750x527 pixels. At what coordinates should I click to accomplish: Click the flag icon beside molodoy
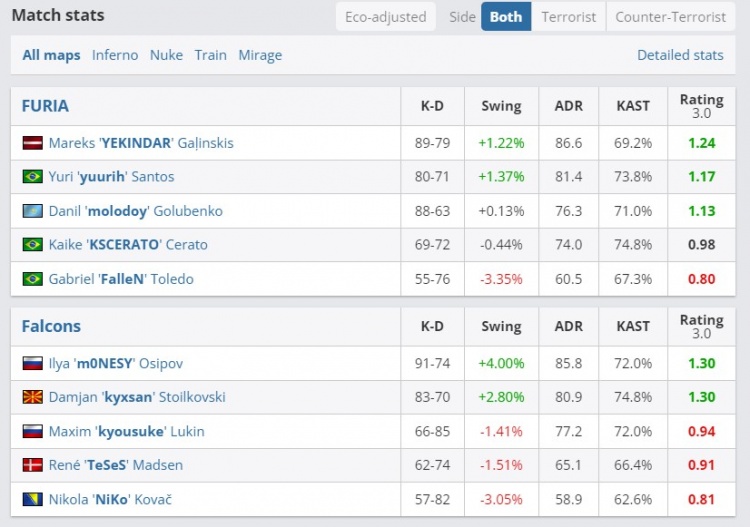[32, 211]
